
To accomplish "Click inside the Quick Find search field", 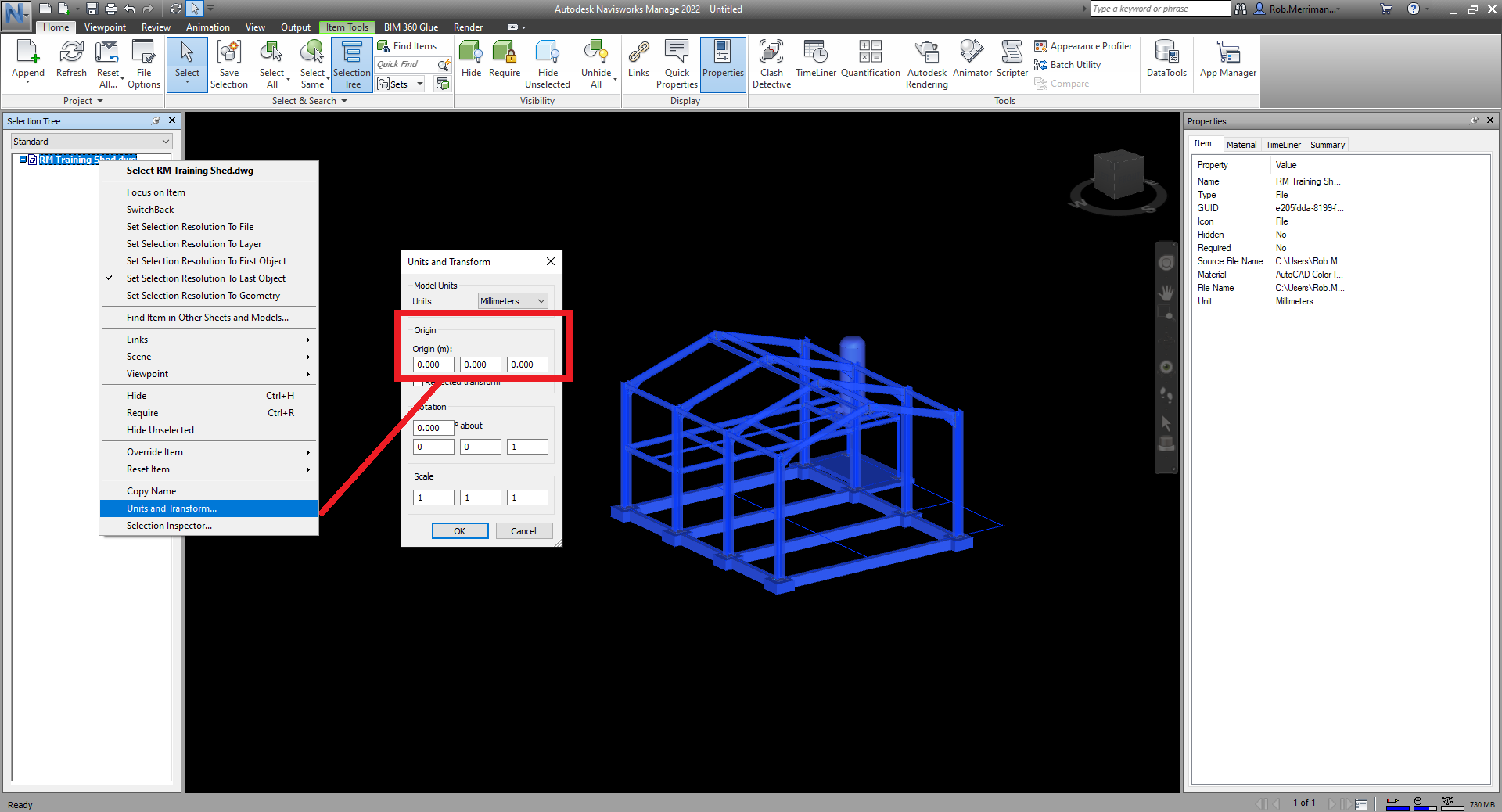I will 407,64.
